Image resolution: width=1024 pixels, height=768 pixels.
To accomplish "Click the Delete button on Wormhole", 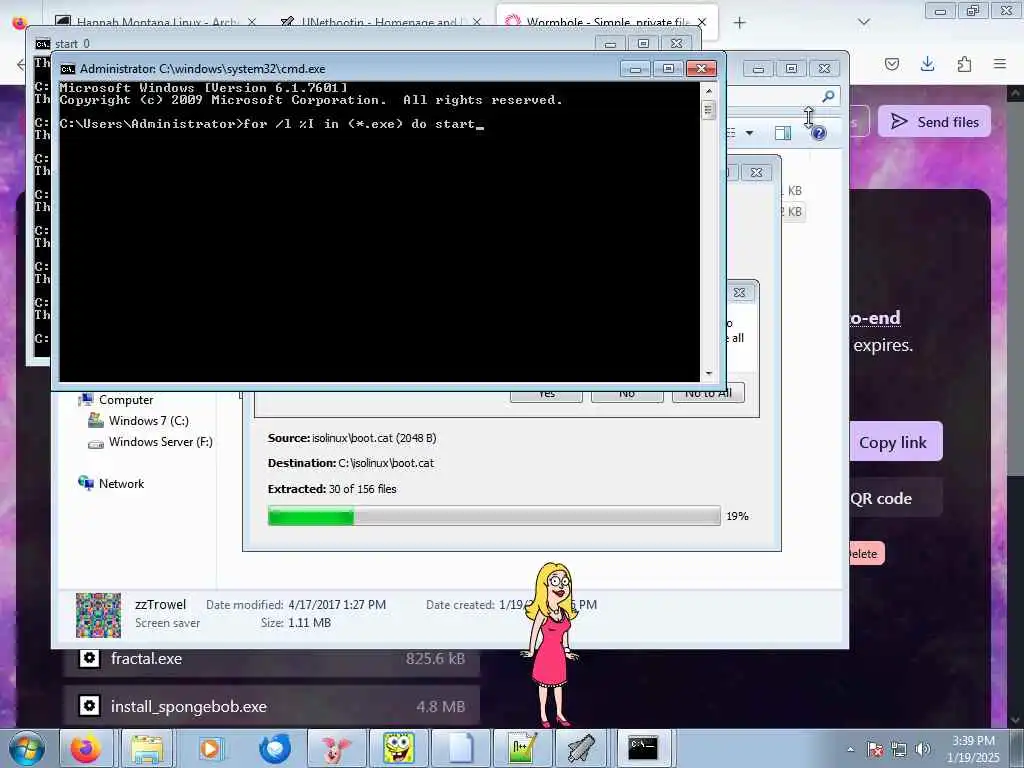I will [867, 554].
